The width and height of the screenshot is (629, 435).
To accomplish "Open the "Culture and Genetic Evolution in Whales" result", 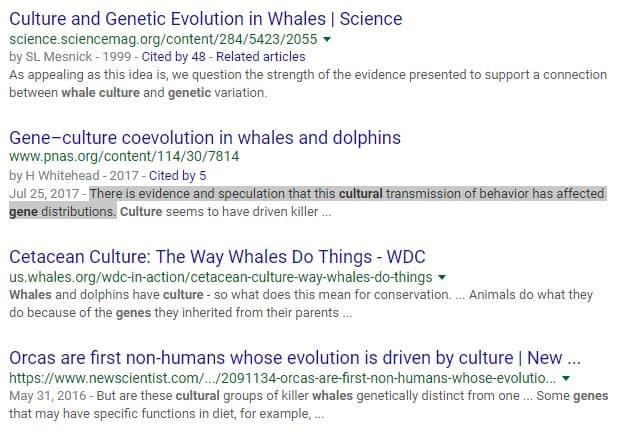I will point(205,19).
